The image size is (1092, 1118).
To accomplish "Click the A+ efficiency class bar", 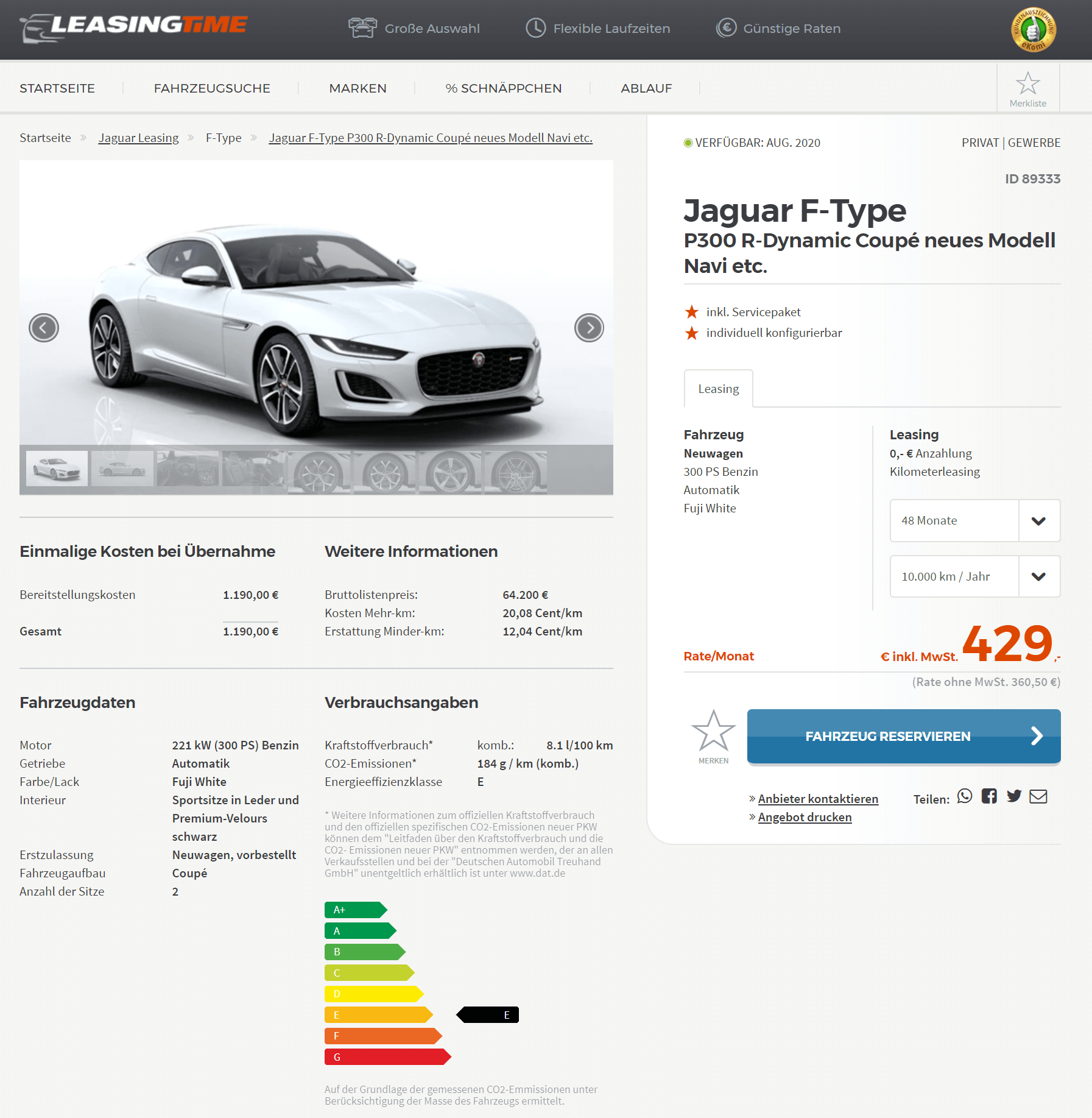I will point(356,910).
